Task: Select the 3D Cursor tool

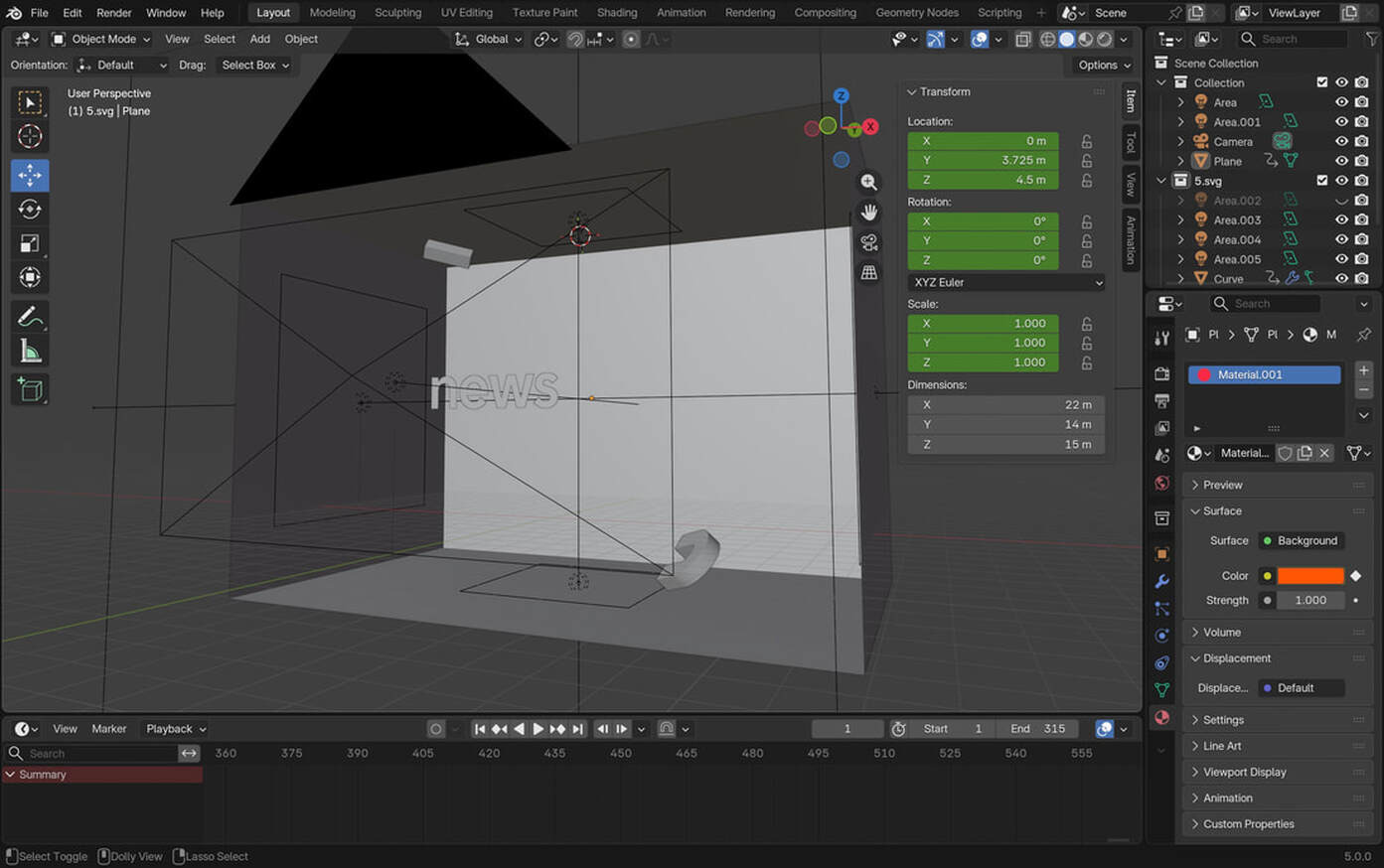Action: coord(30,136)
